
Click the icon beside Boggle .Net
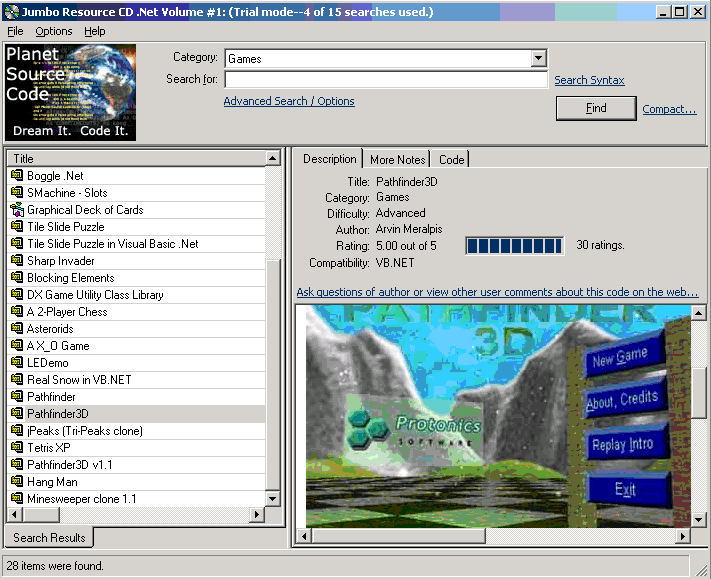pyautogui.click(x=17, y=175)
